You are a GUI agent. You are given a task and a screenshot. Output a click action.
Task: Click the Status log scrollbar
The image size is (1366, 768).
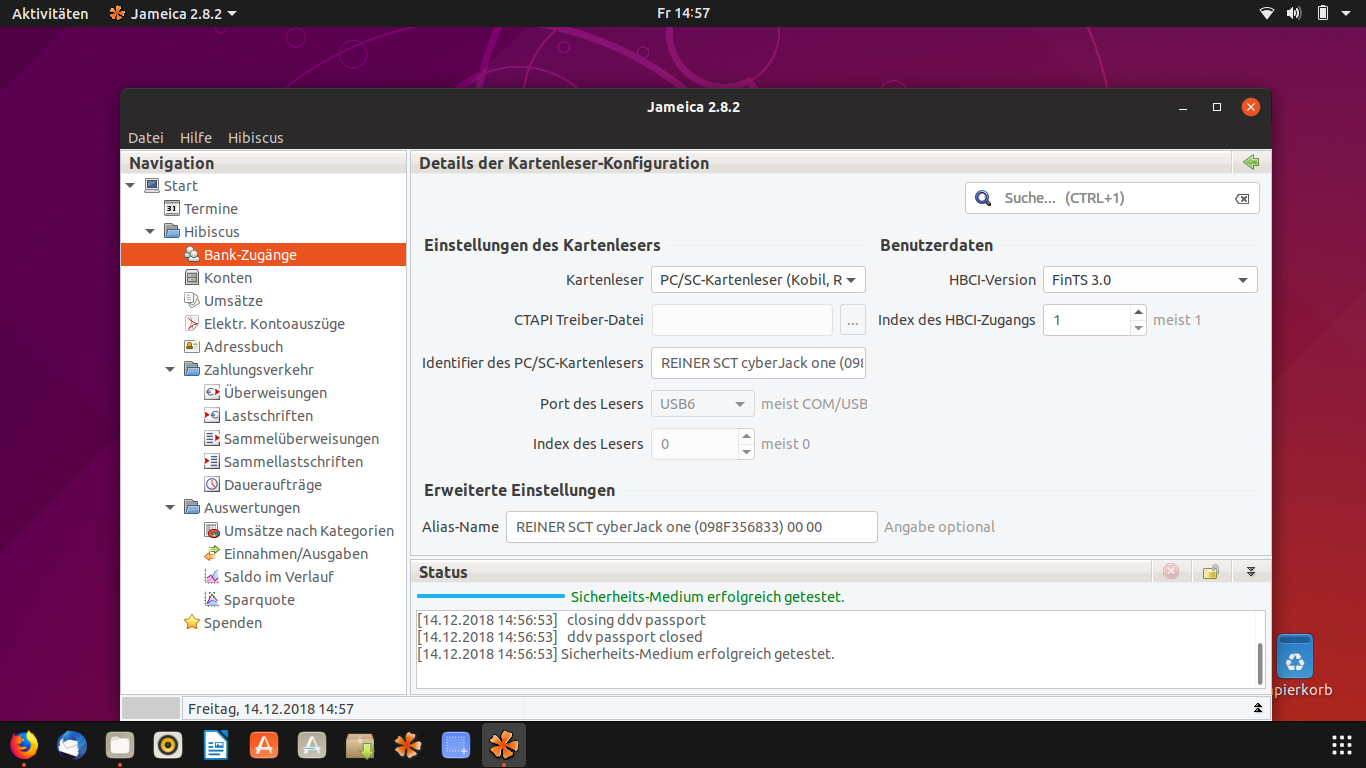(x=1260, y=663)
